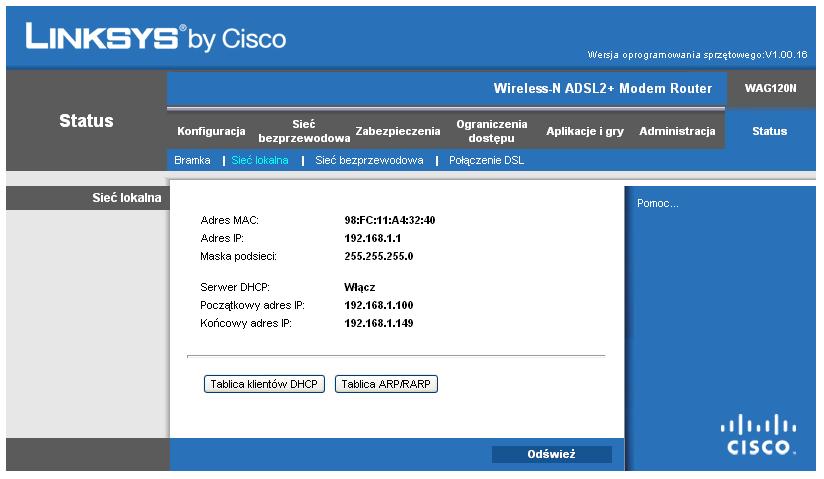The width and height of the screenshot is (824, 479).
Task: Open Sieć bezprzewodowa status submenu
Action: (x=369, y=160)
